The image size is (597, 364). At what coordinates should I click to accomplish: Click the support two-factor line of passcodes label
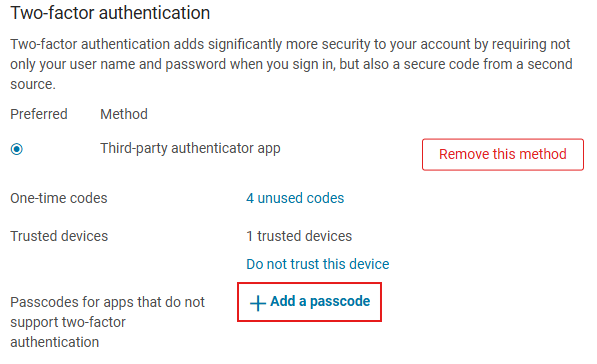pyautogui.click(x=68, y=322)
